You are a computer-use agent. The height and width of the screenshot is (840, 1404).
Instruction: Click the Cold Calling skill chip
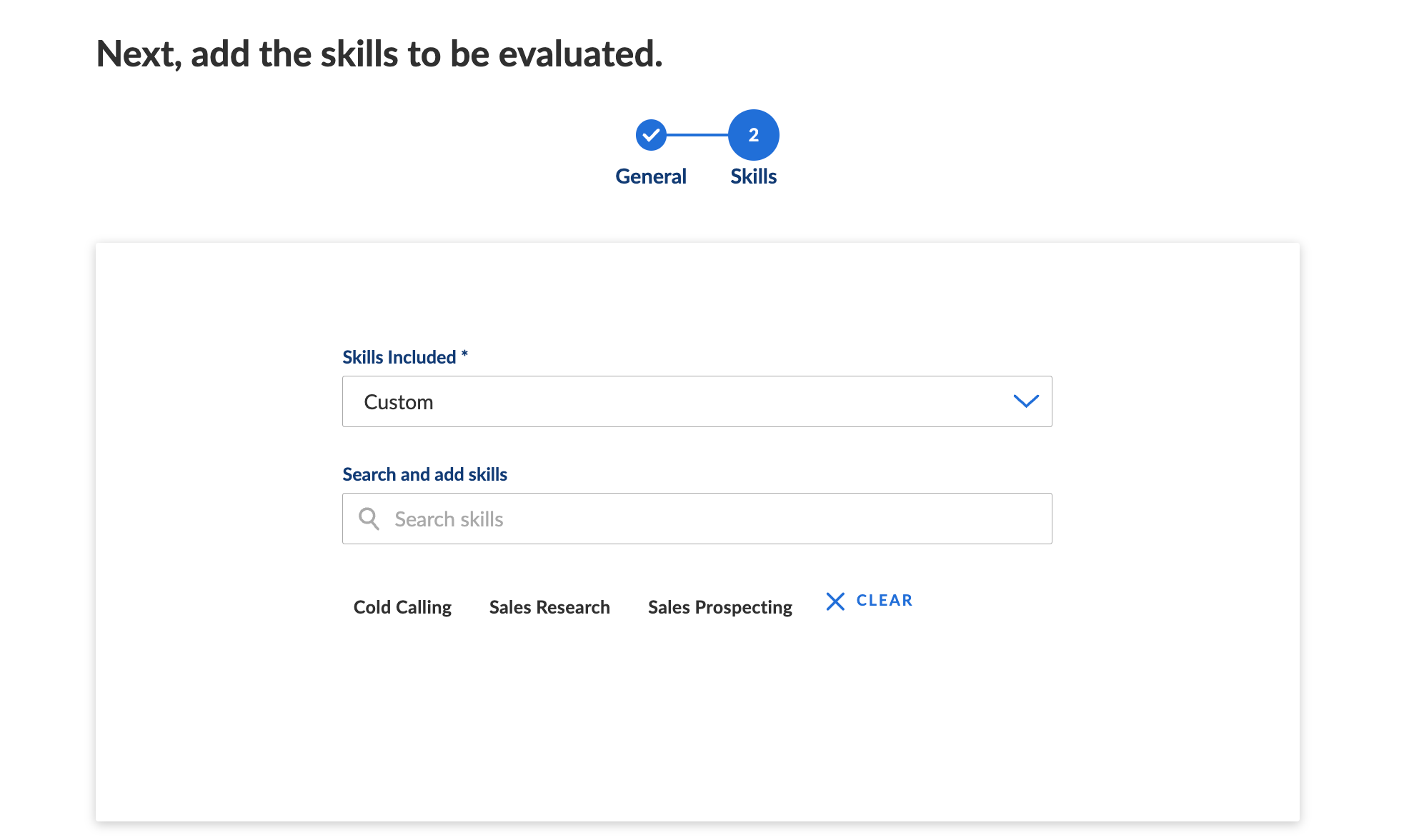[x=402, y=607]
